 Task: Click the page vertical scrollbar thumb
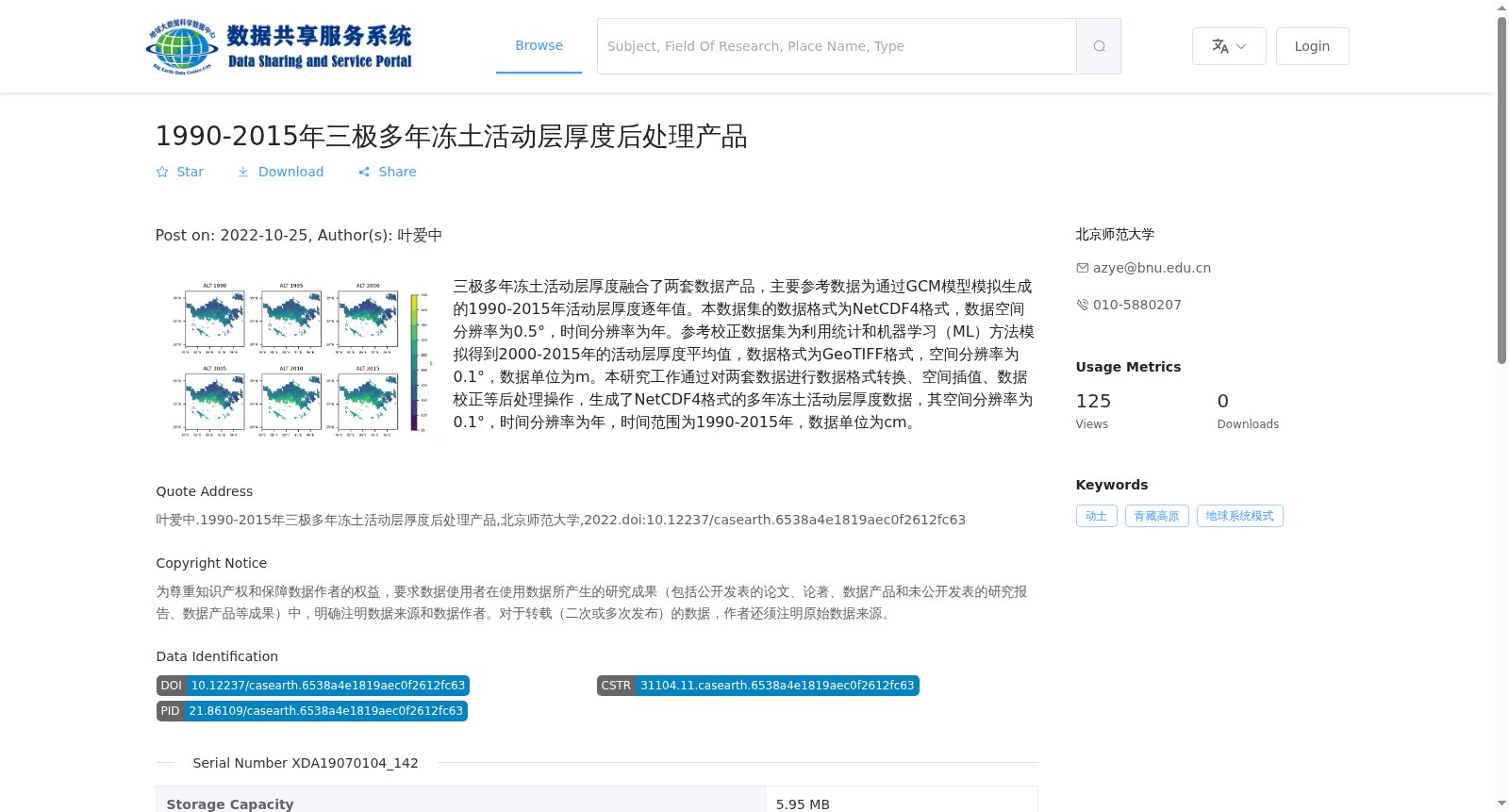pyautogui.click(x=1501, y=189)
